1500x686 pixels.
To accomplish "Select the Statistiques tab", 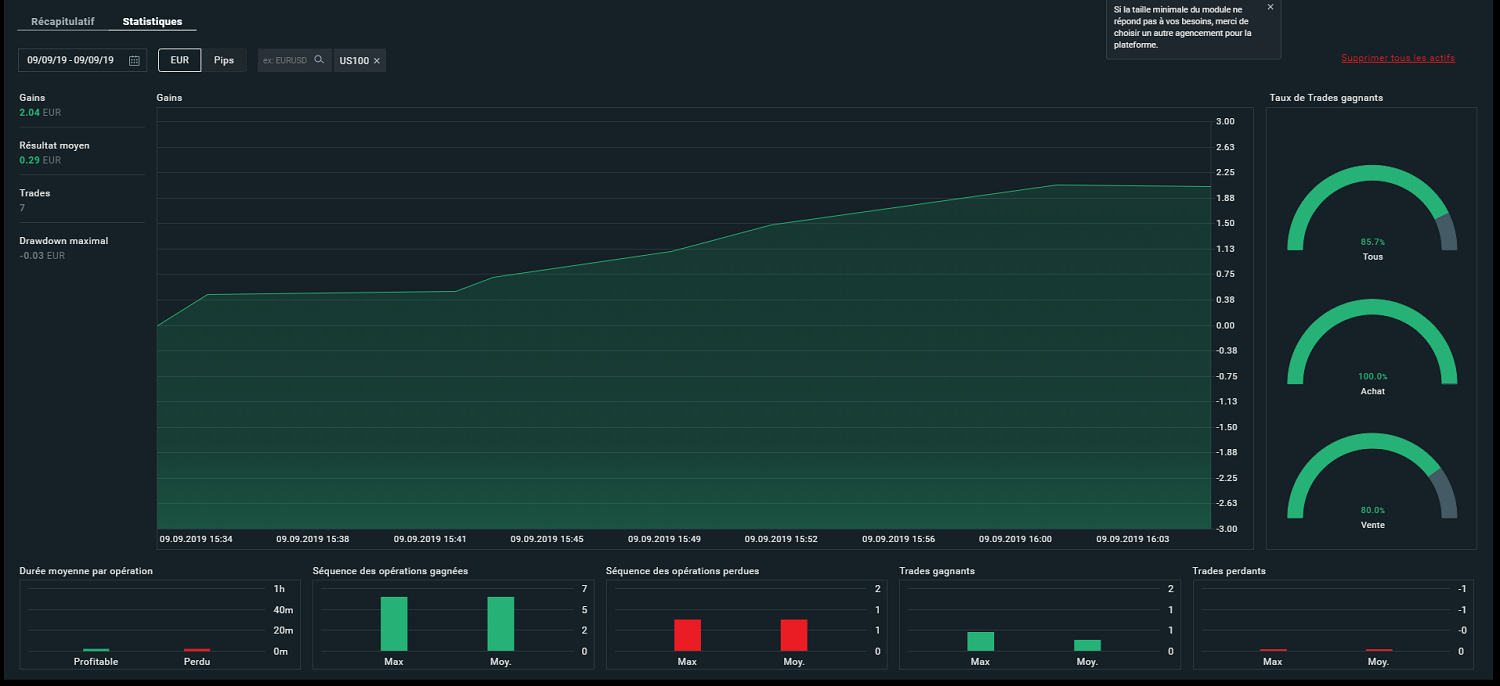I will (x=152, y=21).
